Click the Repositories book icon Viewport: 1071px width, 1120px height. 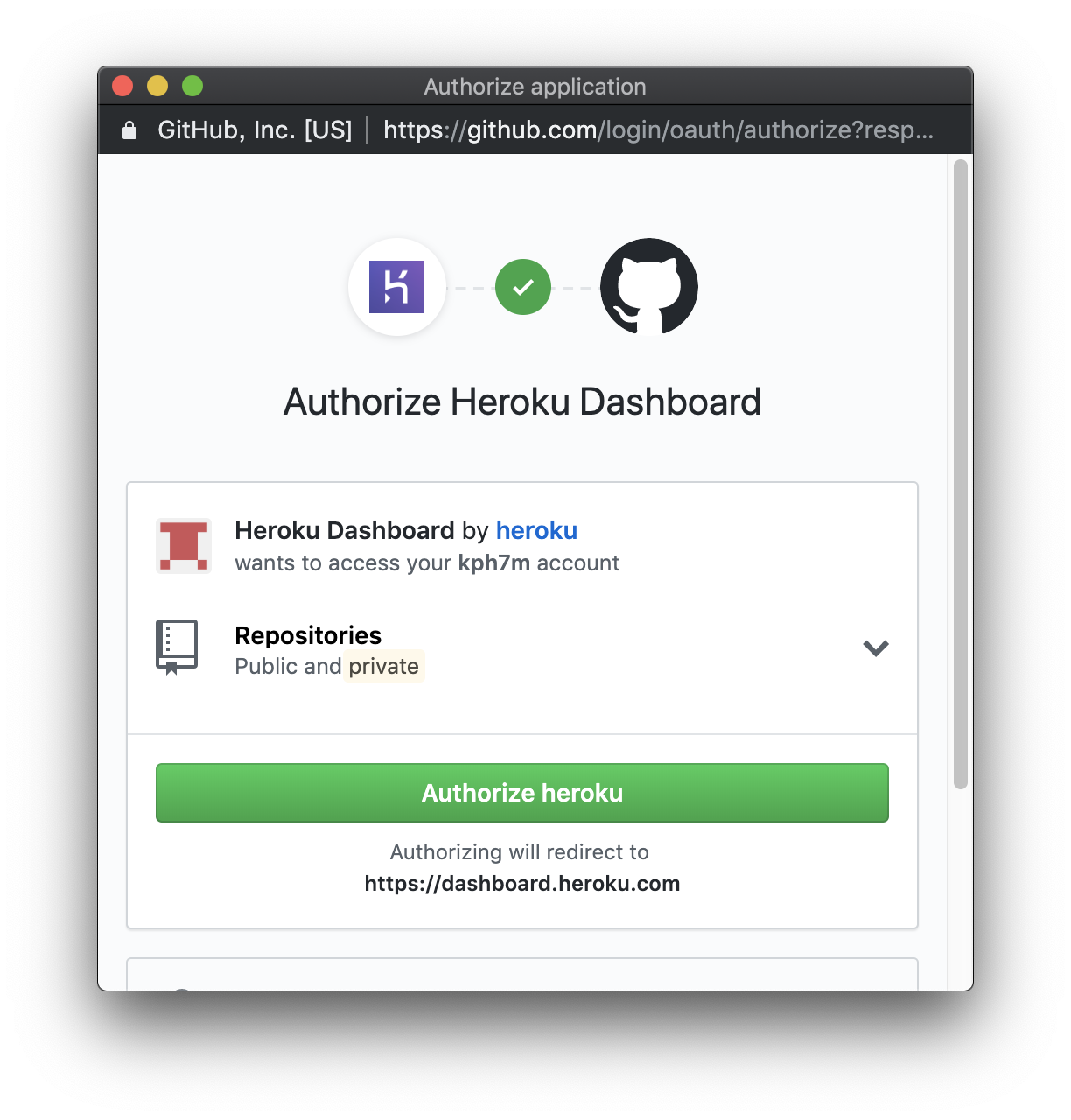point(177,647)
